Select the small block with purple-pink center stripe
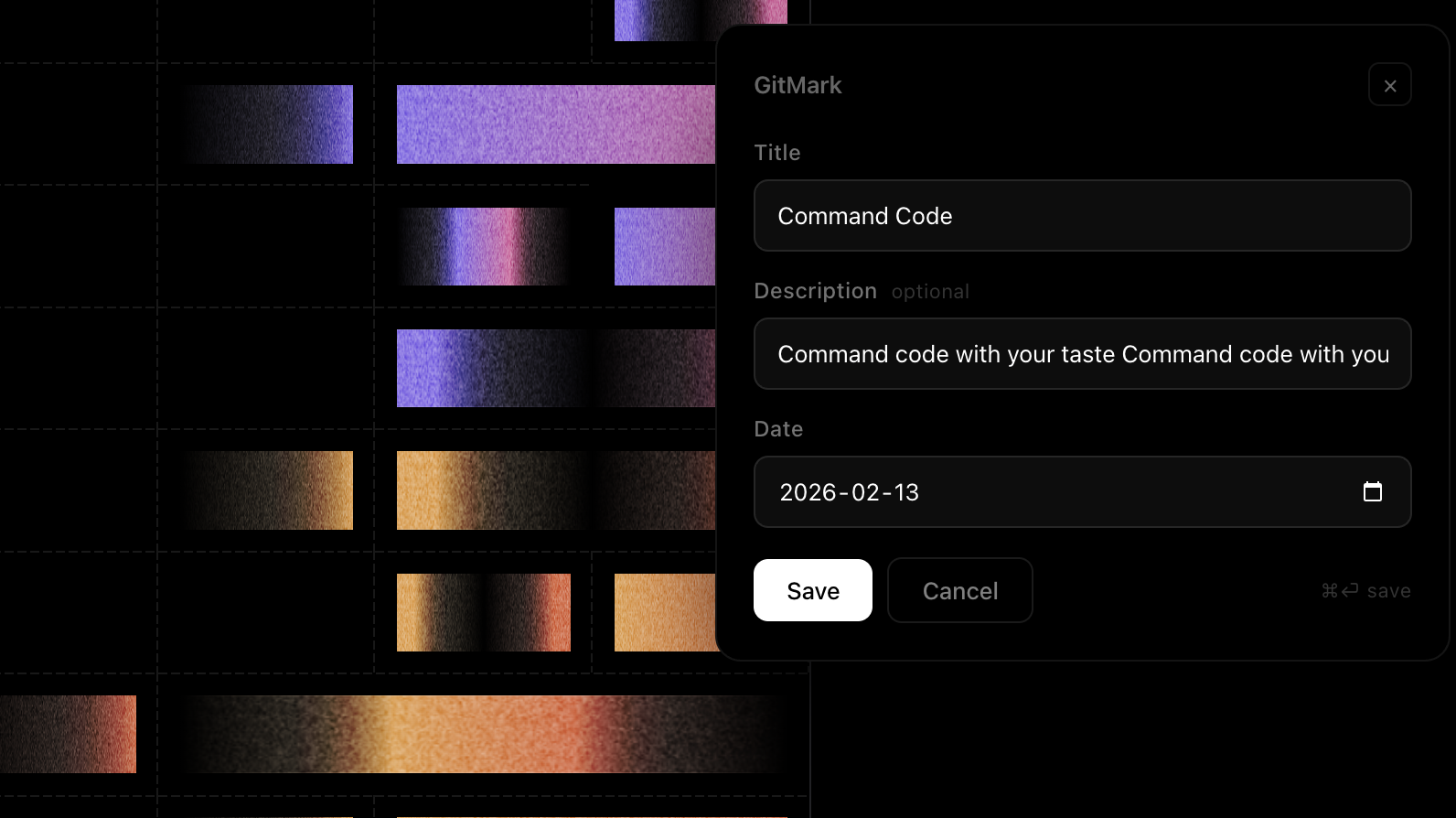The height and width of the screenshot is (818, 1456). pyautogui.click(x=484, y=246)
